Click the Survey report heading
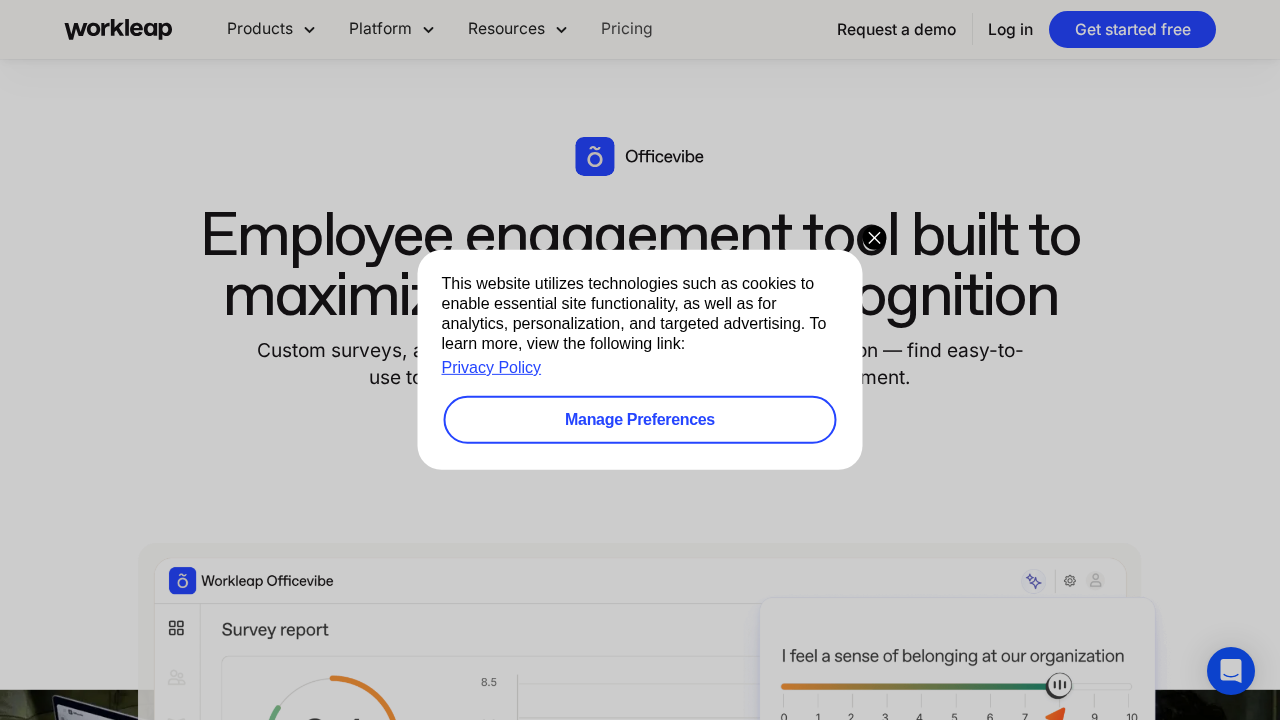Screen dimensions: 1280x720 click(x=275, y=630)
